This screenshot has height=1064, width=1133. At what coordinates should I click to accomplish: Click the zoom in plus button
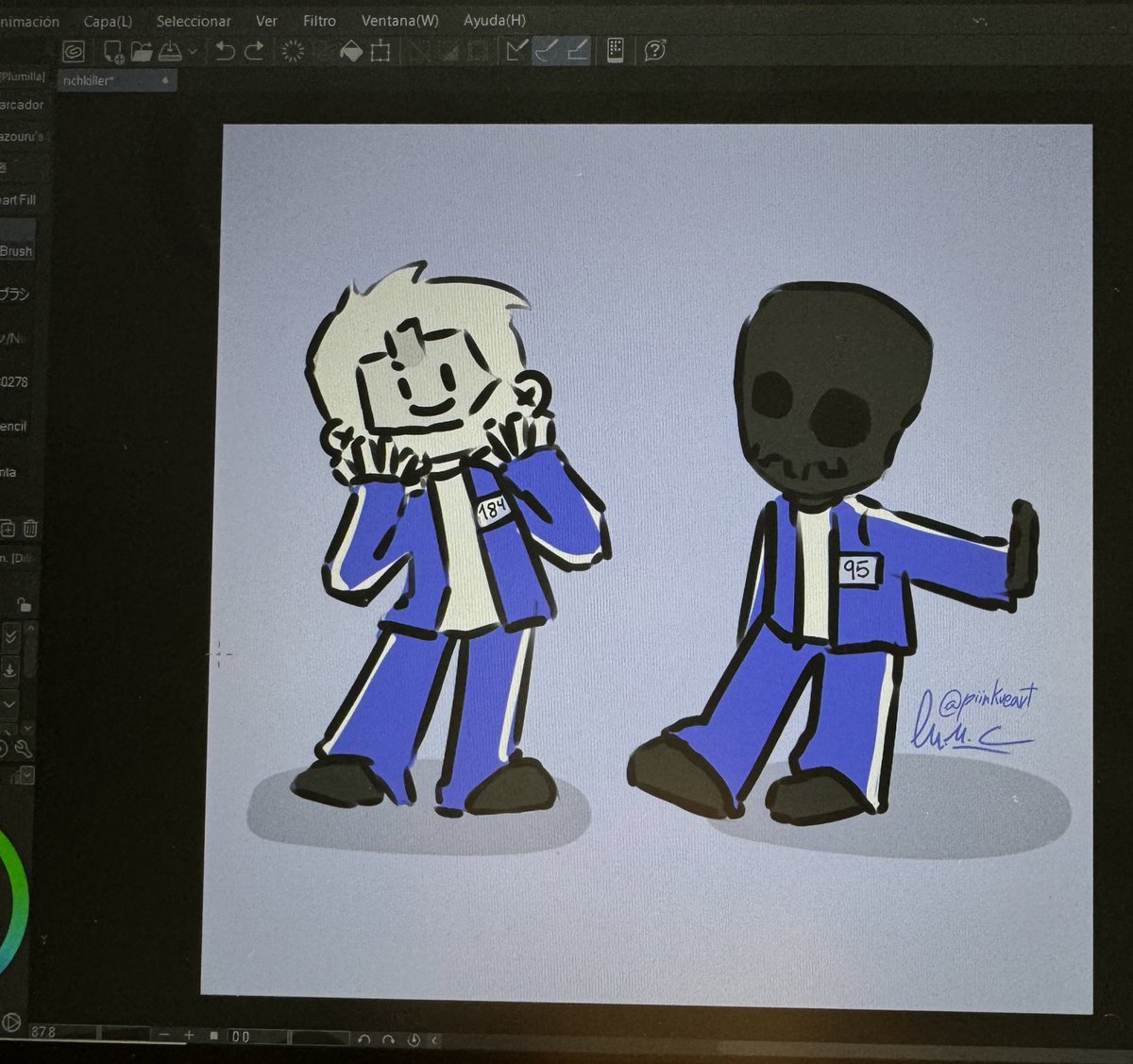(x=189, y=1036)
